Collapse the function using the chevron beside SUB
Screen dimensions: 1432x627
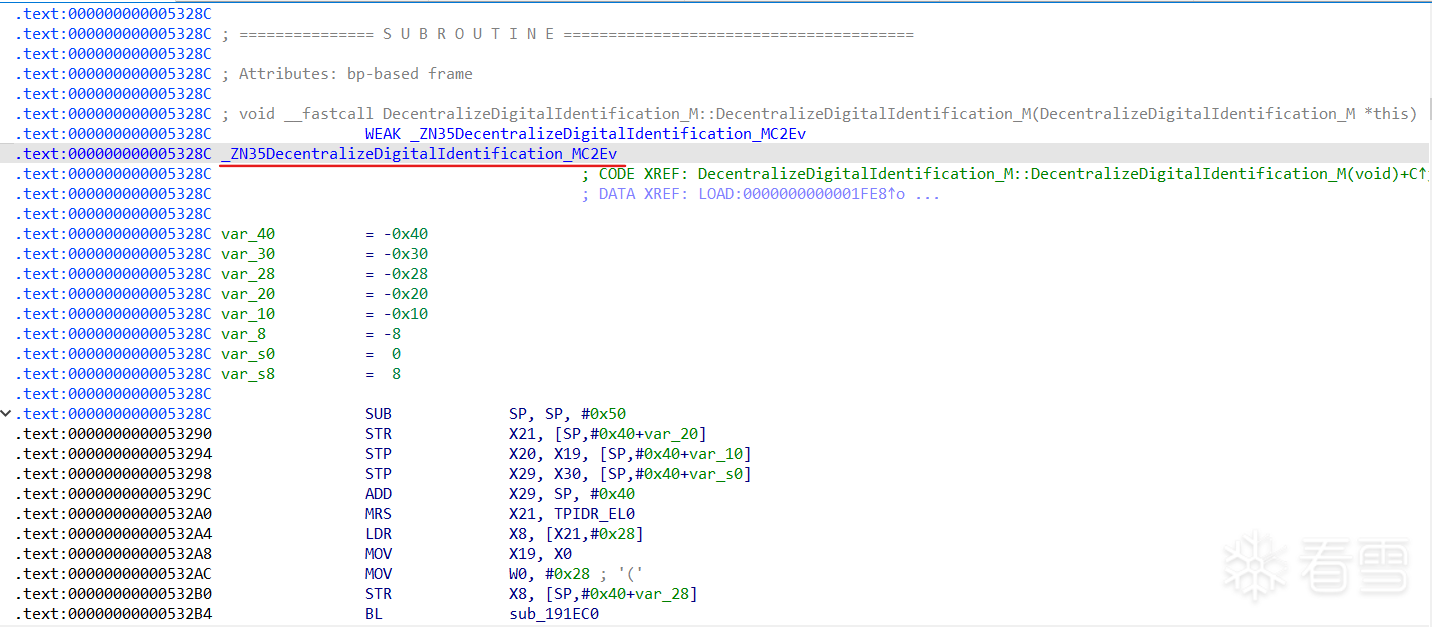pyautogui.click(x=7, y=414)
